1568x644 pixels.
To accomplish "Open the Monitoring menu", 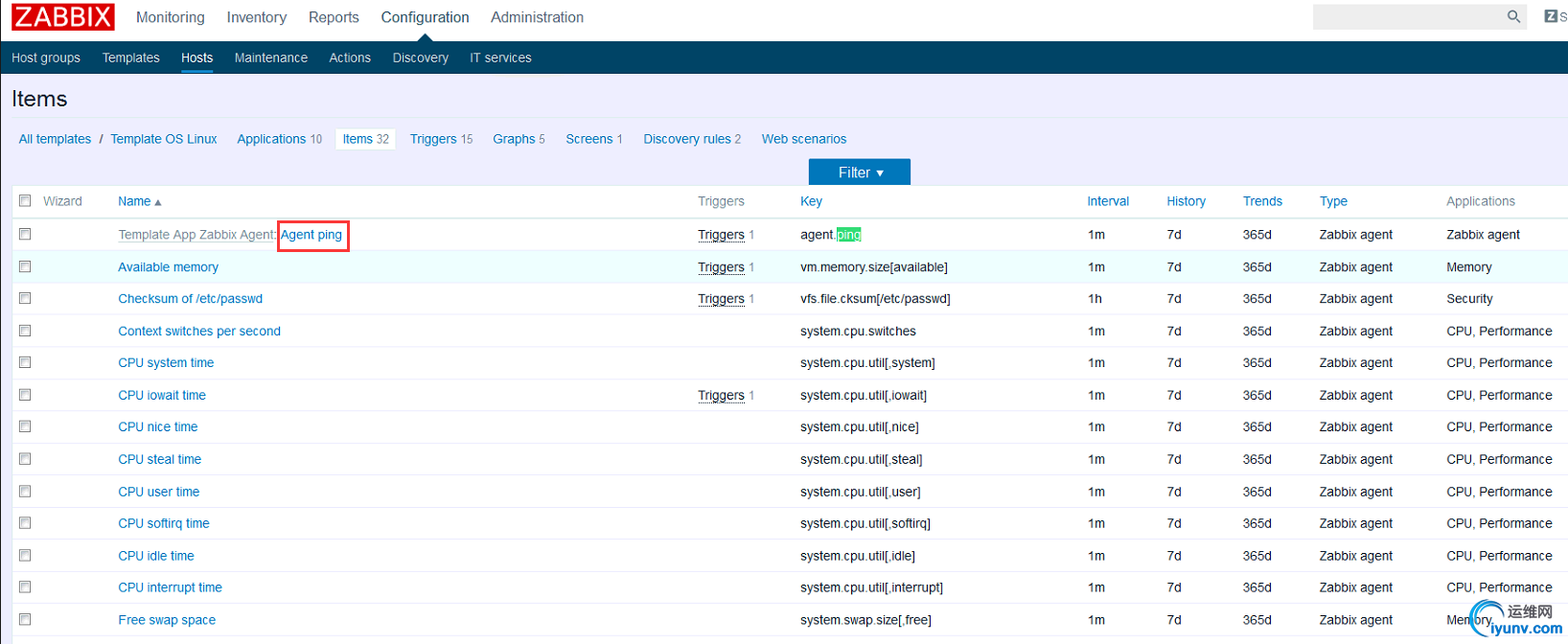I will coord(170,17).
